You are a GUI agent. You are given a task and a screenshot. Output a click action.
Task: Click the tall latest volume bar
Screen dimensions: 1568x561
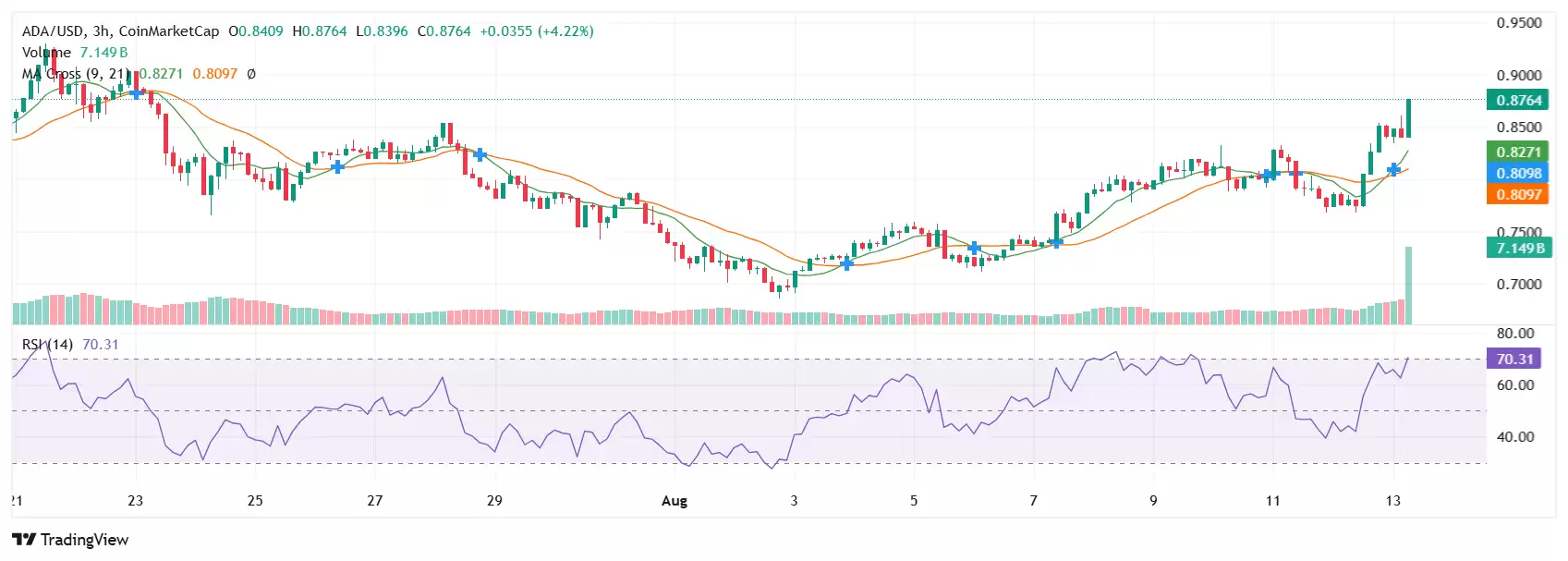tap(1408, 285)
